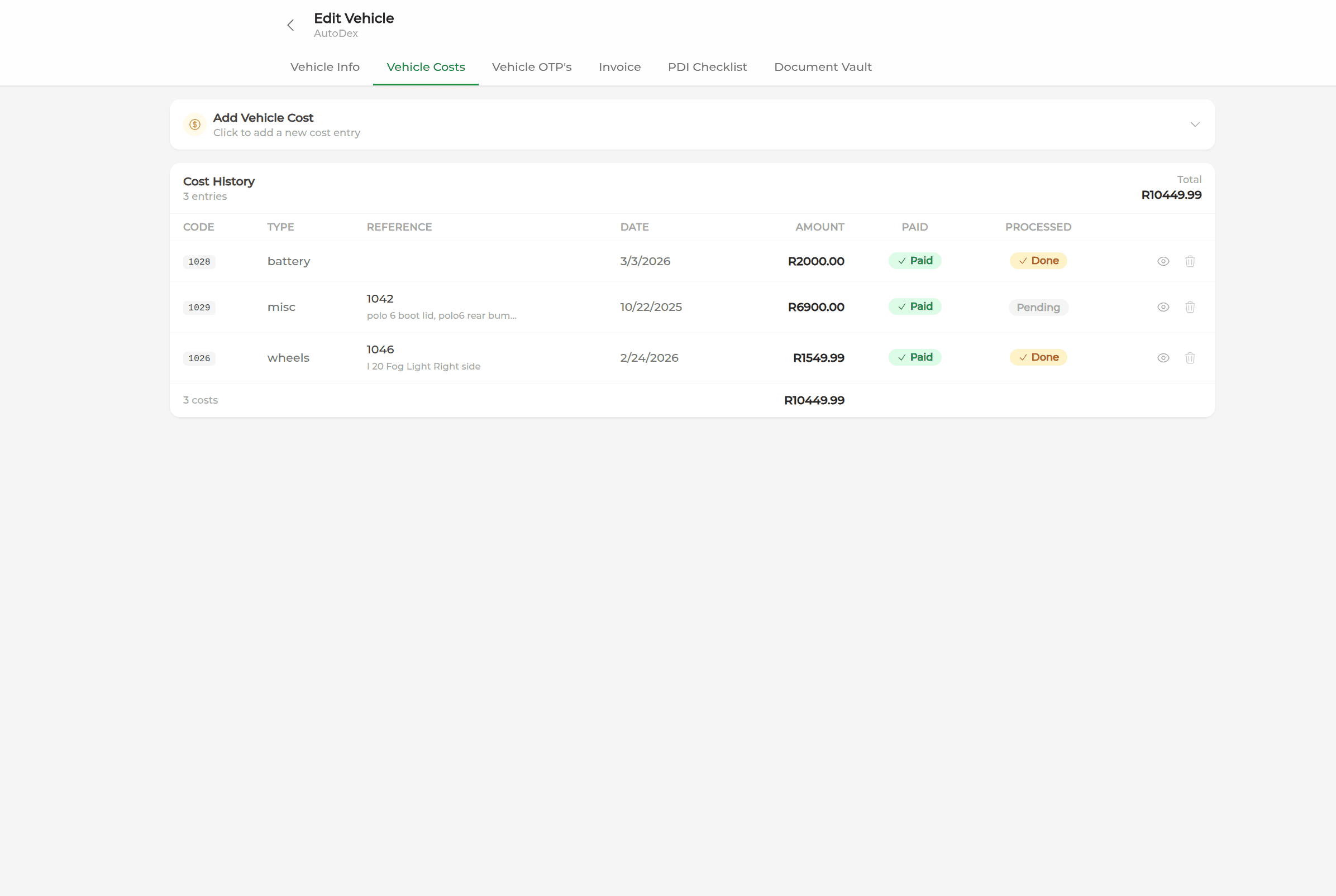Click the Done status badge on the battery row
1336x896 pixels.
click(x=1038, y=261)
